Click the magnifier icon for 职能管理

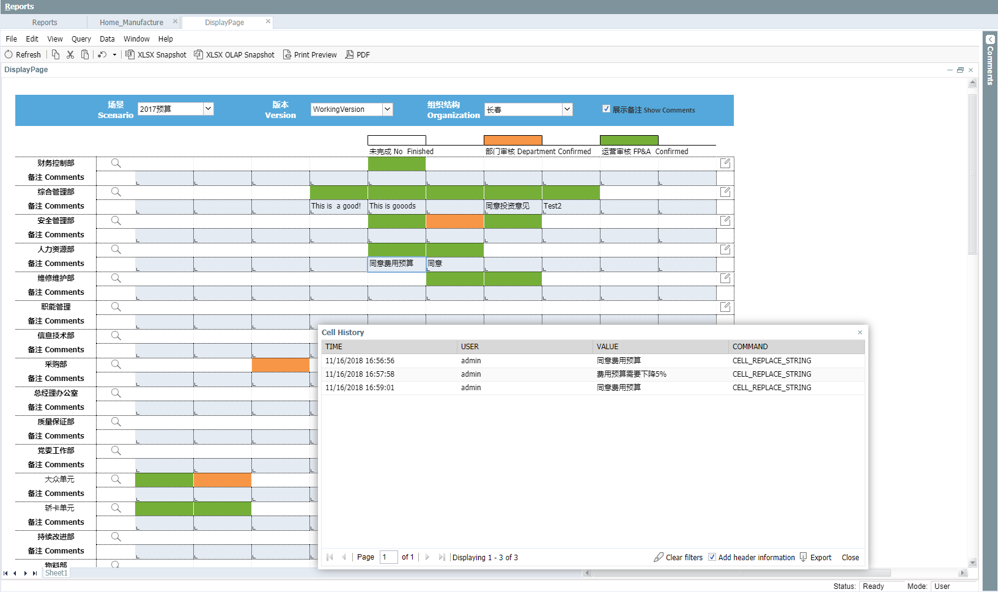116,307
